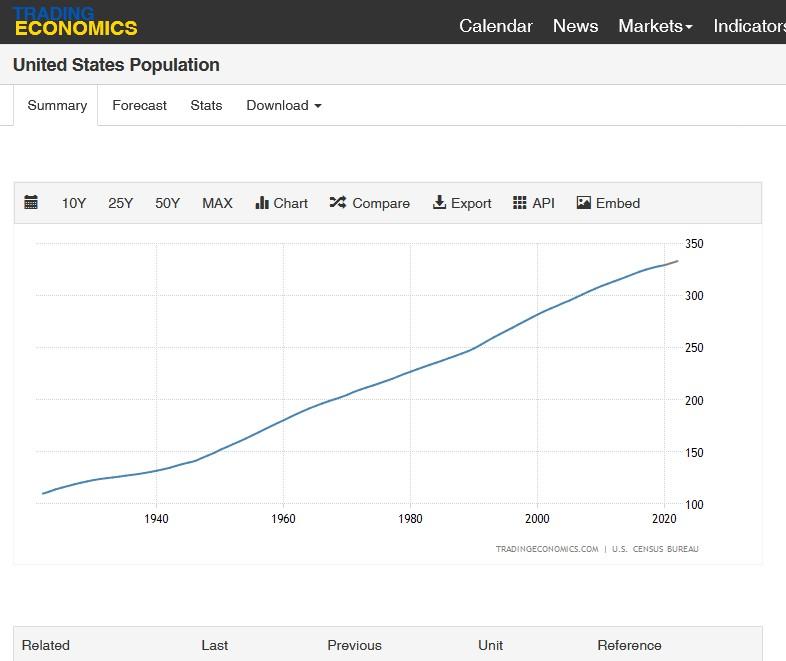Click the Compare shuffle icon
This screenshot has height=661, width=786.
click(337, 203)
